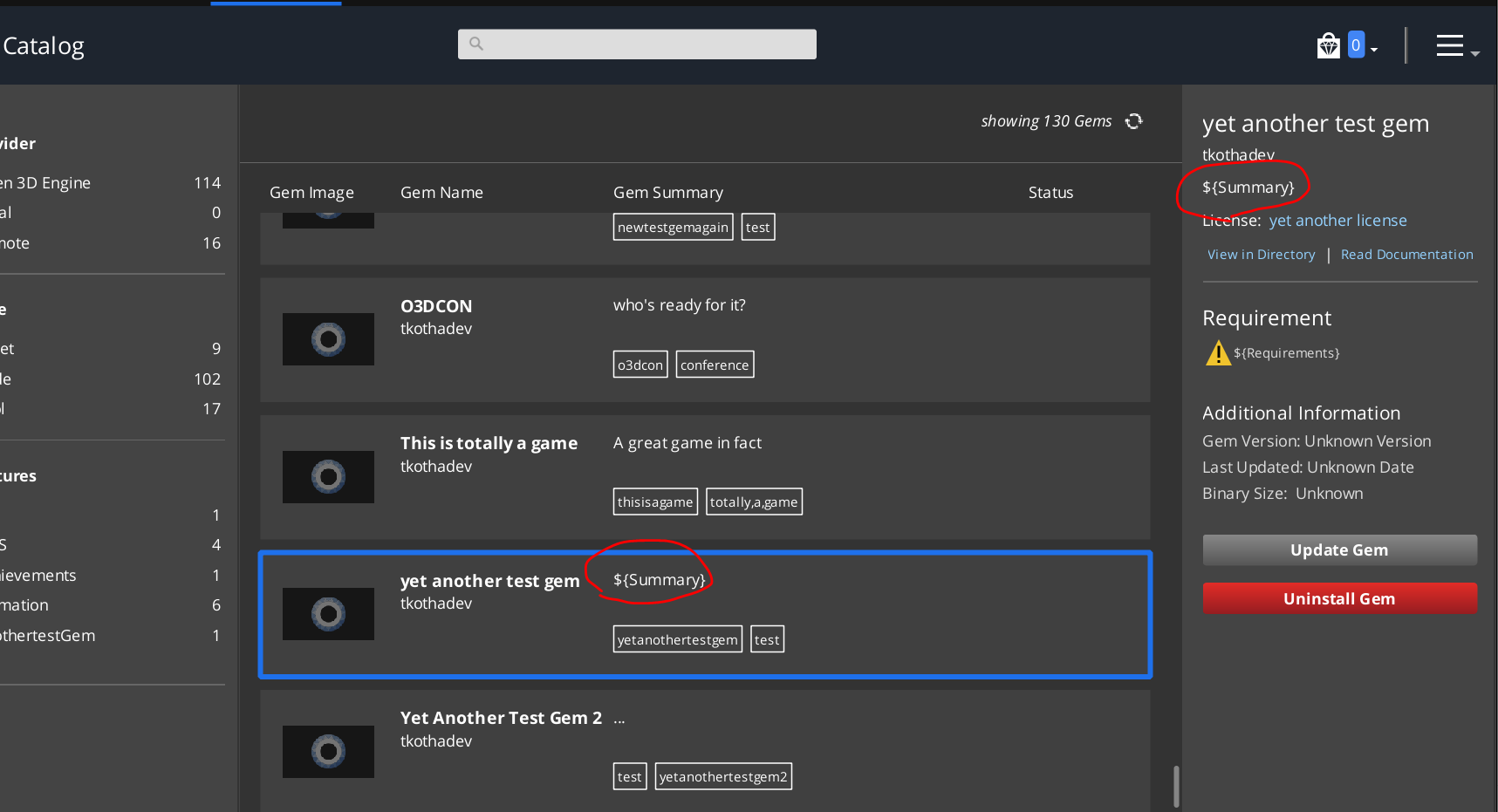
Task: Click the Update Gem button
Action: [1339, 549]
